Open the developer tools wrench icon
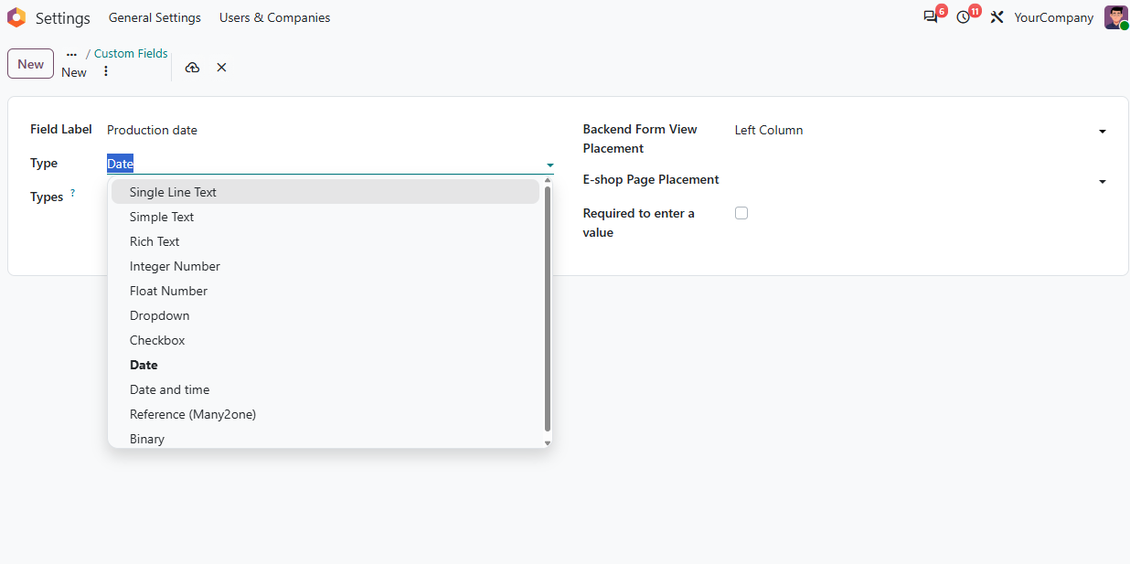Screen dimensions: 1130x564 click(x=997, y=17)
